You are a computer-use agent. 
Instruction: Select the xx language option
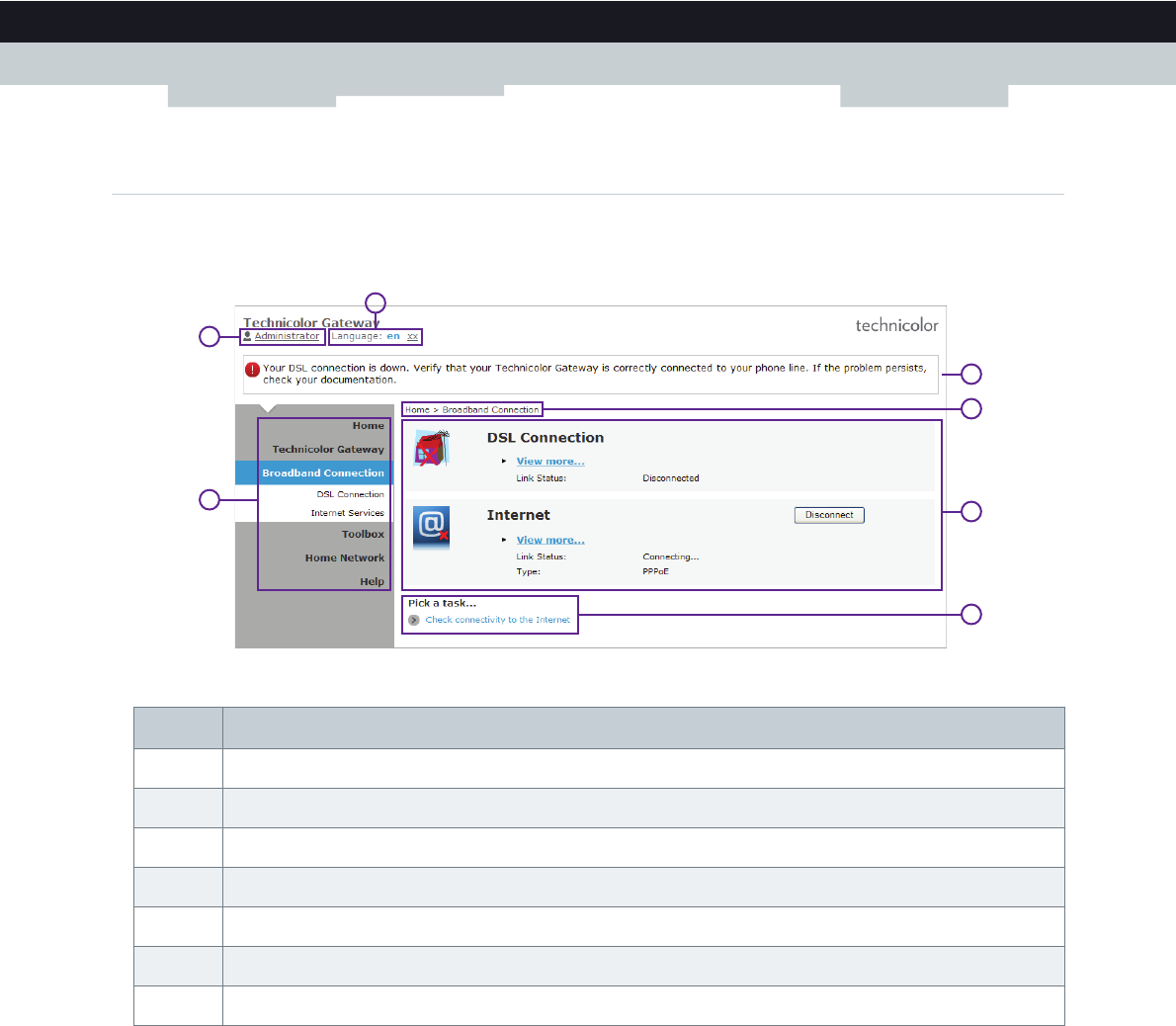pos(412,336)
